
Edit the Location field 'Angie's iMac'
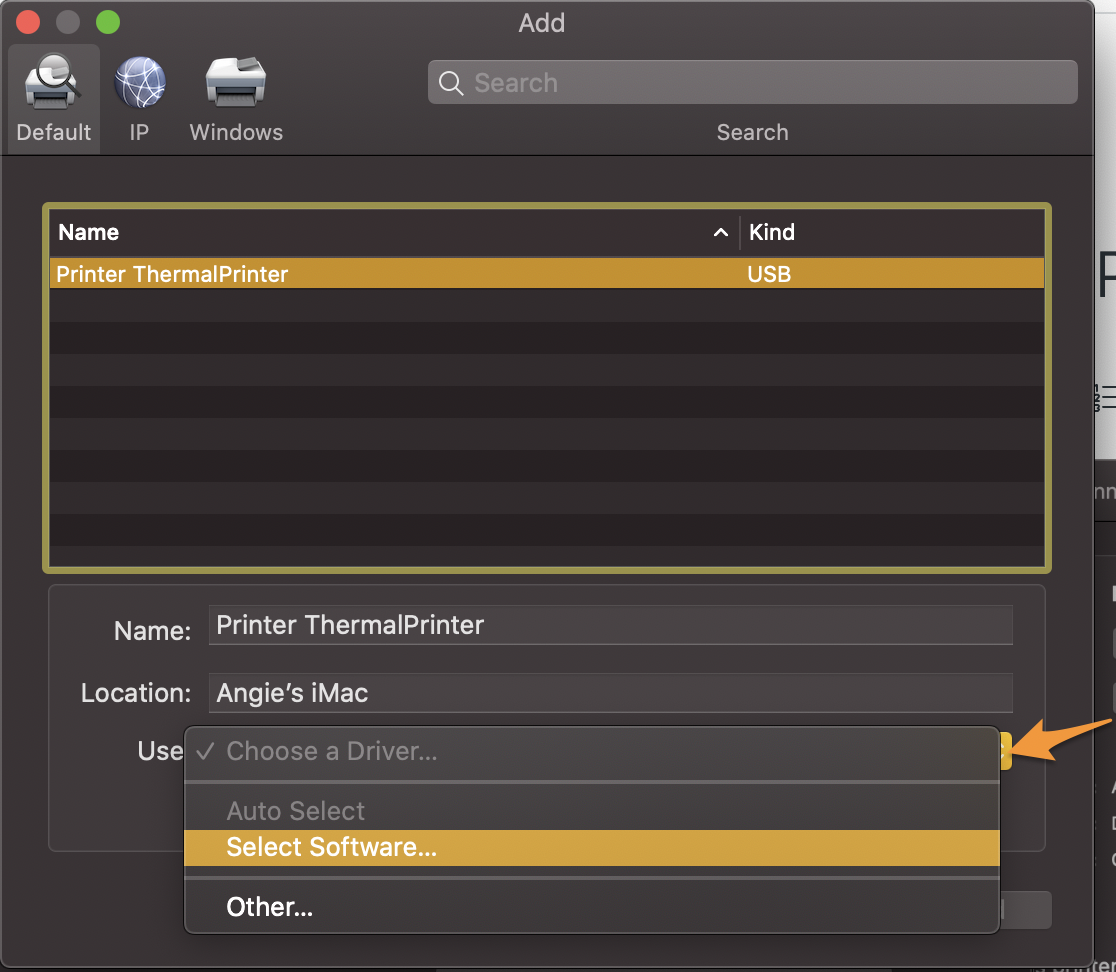610,693
